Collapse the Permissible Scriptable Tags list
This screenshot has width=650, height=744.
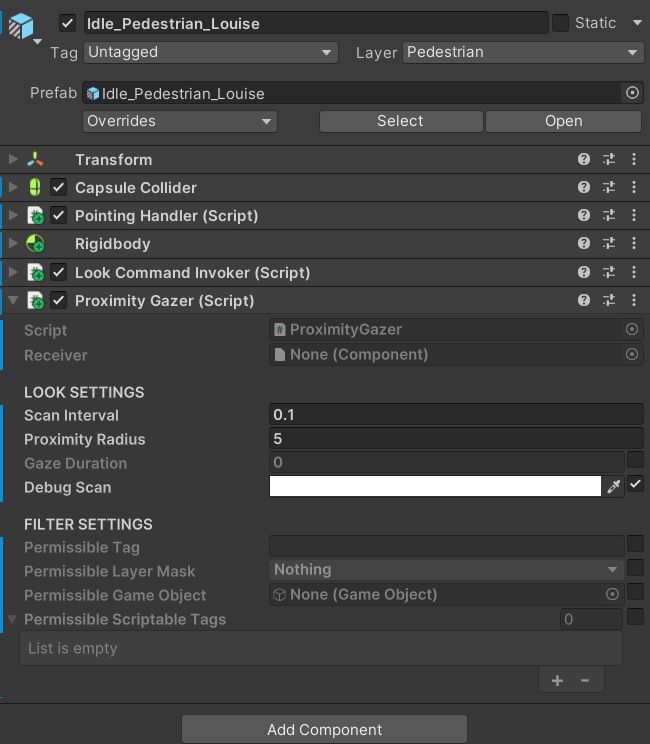tap(12, 619)
